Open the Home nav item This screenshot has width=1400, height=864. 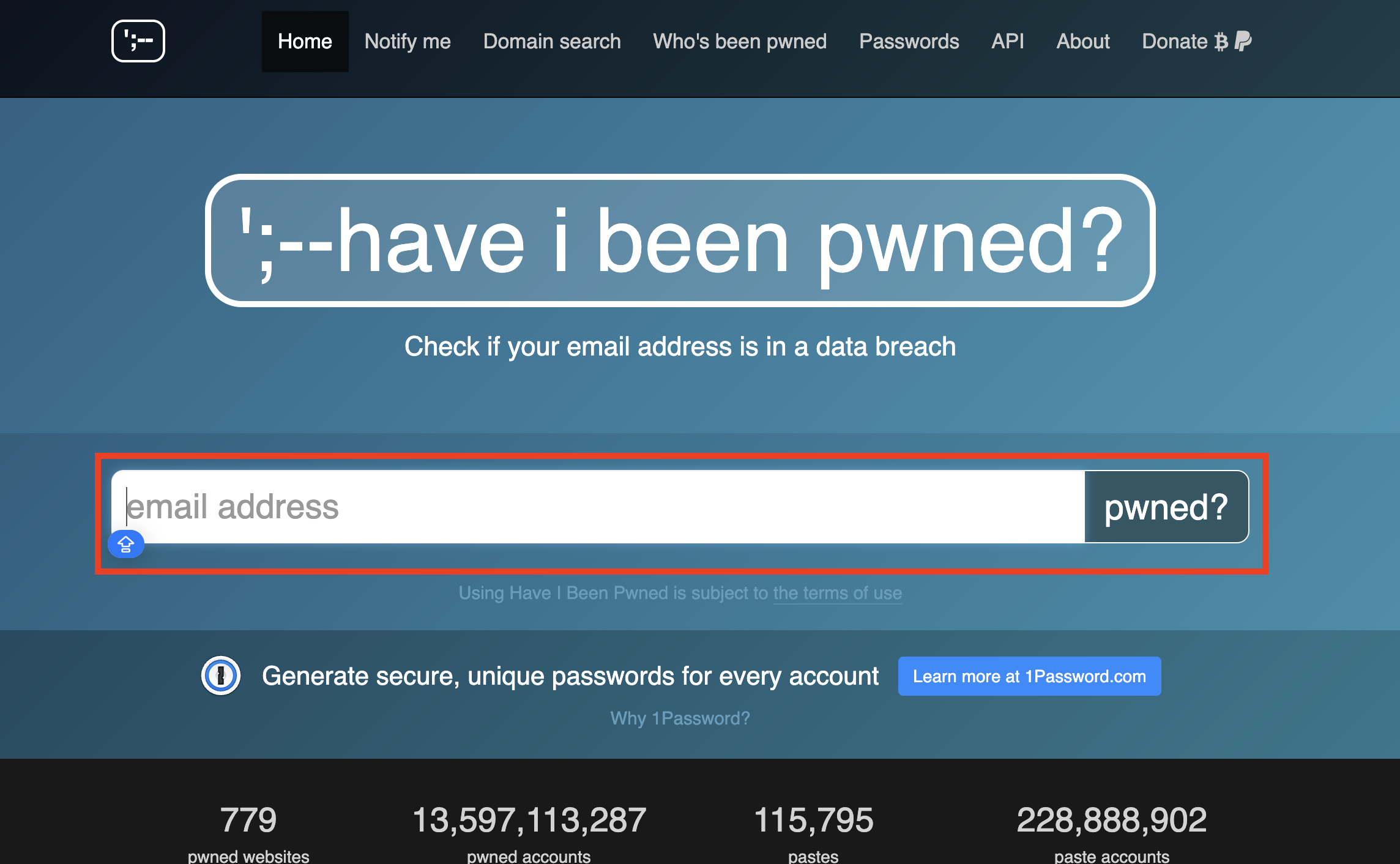coord(305,41)
